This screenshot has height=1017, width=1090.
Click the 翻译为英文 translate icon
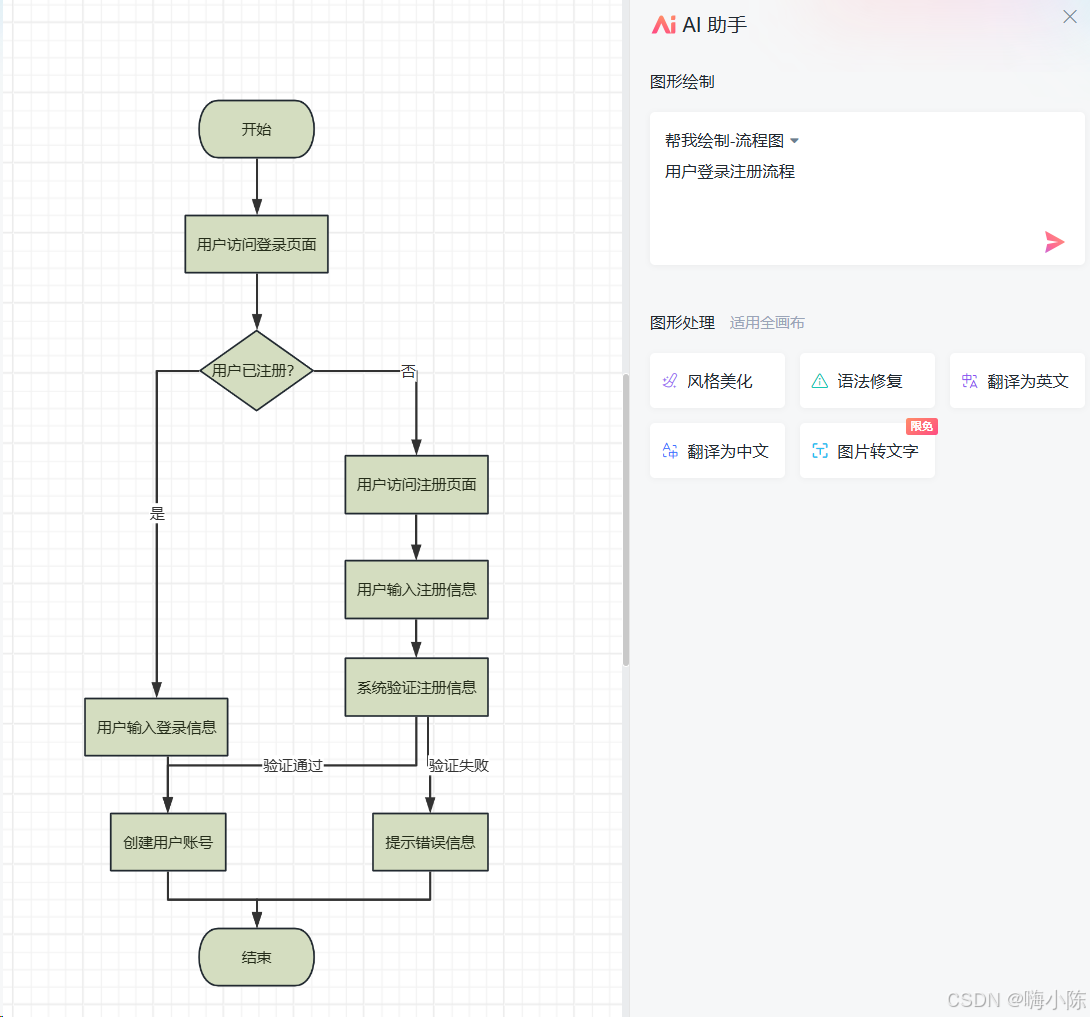point(969,380)
